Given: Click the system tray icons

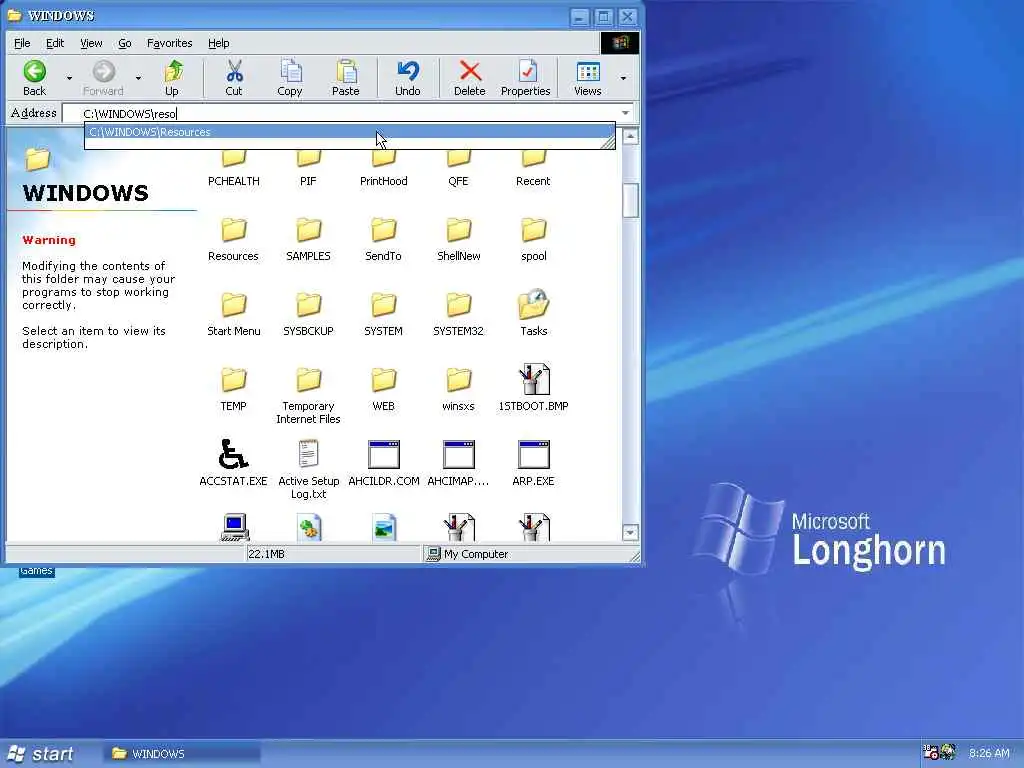Looking at the screenshot, I should pos(940,752).
